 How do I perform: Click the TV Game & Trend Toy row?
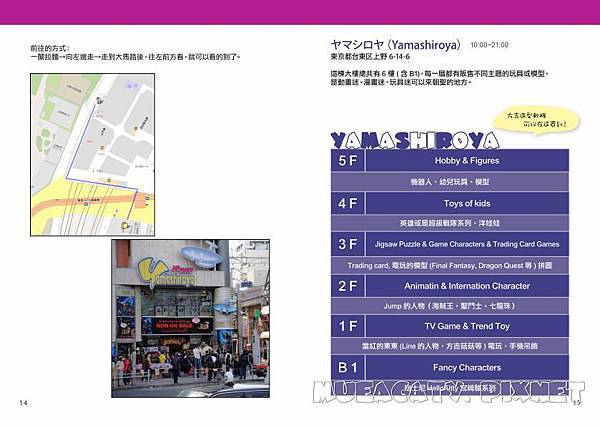pyautogui.click(x=467, y=326)
